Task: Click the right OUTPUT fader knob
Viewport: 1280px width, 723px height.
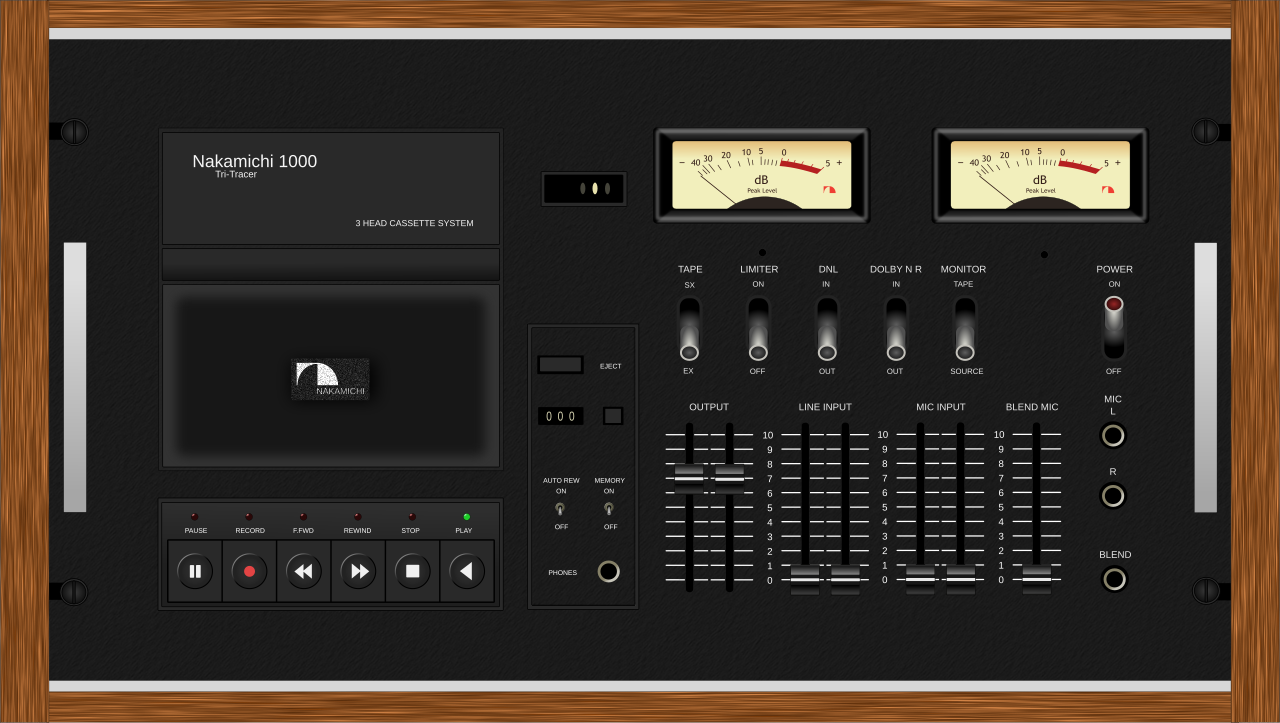Action: pos(729,479)
